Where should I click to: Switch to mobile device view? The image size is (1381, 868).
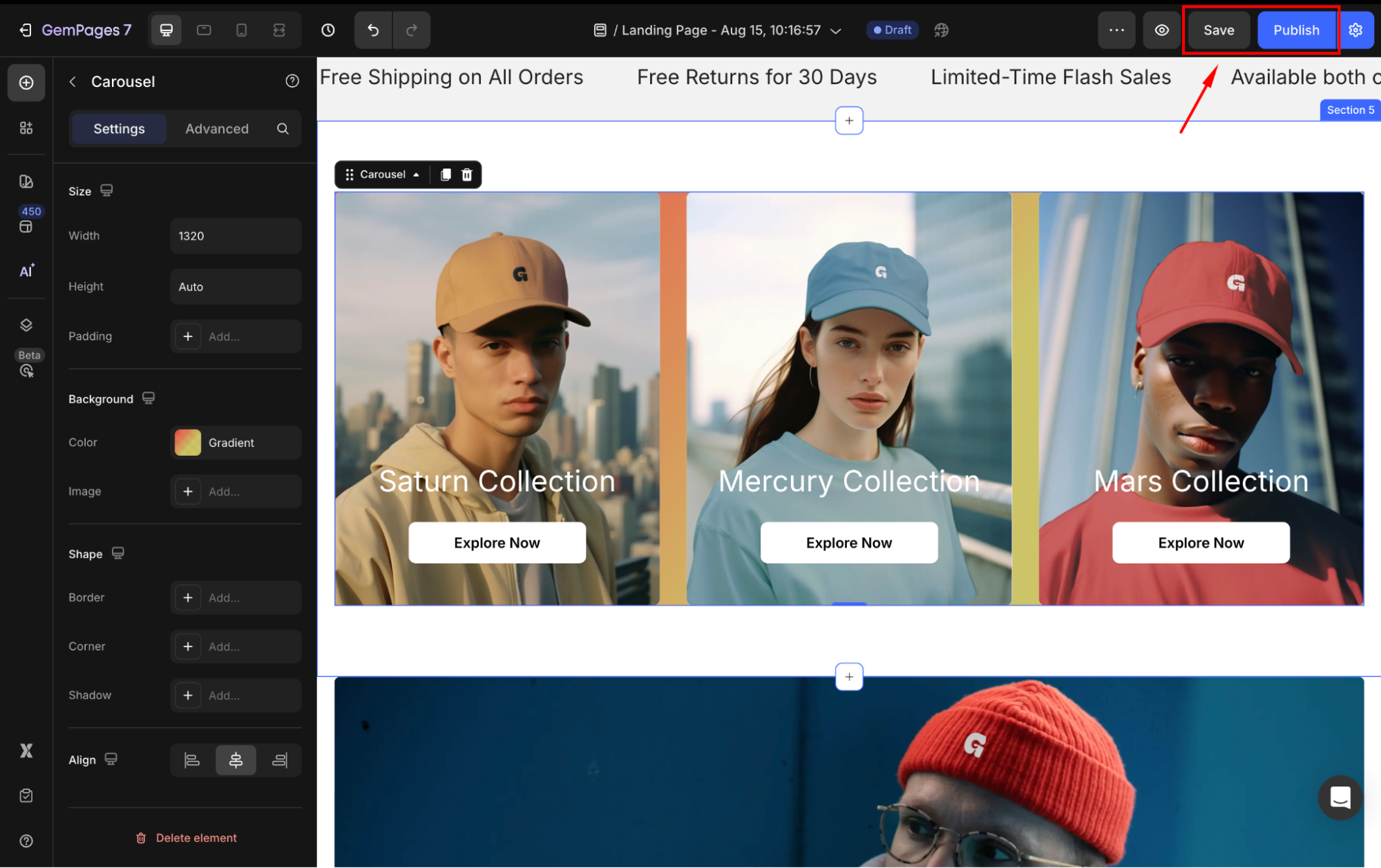(241, 30)
